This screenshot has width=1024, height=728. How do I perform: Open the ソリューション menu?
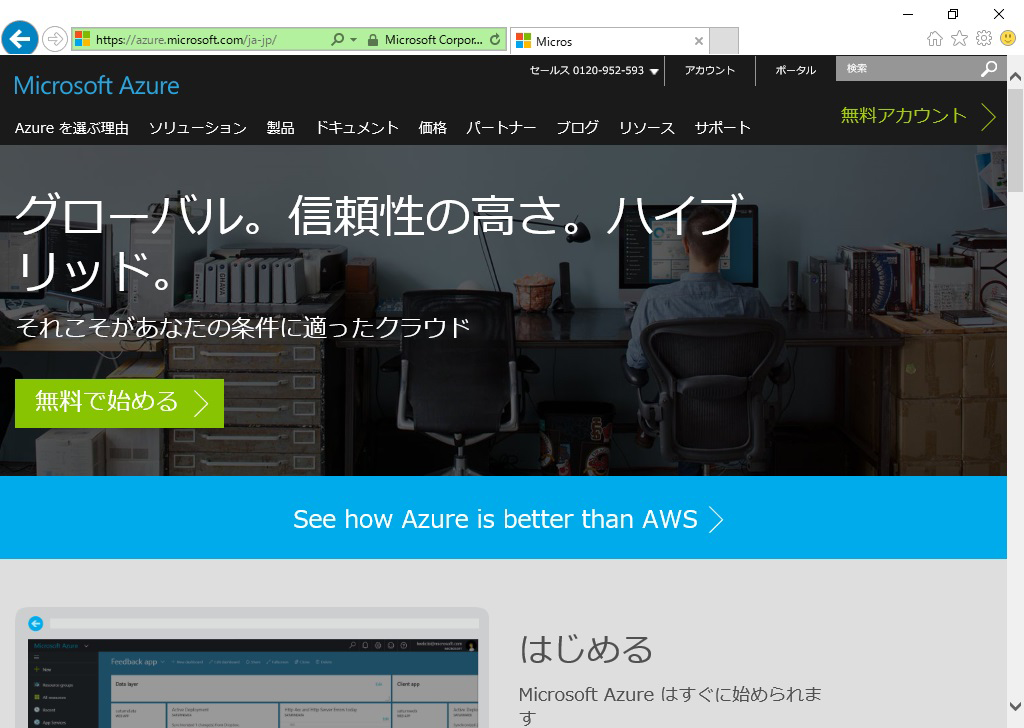pyautogui.click(x=198, y=128)
